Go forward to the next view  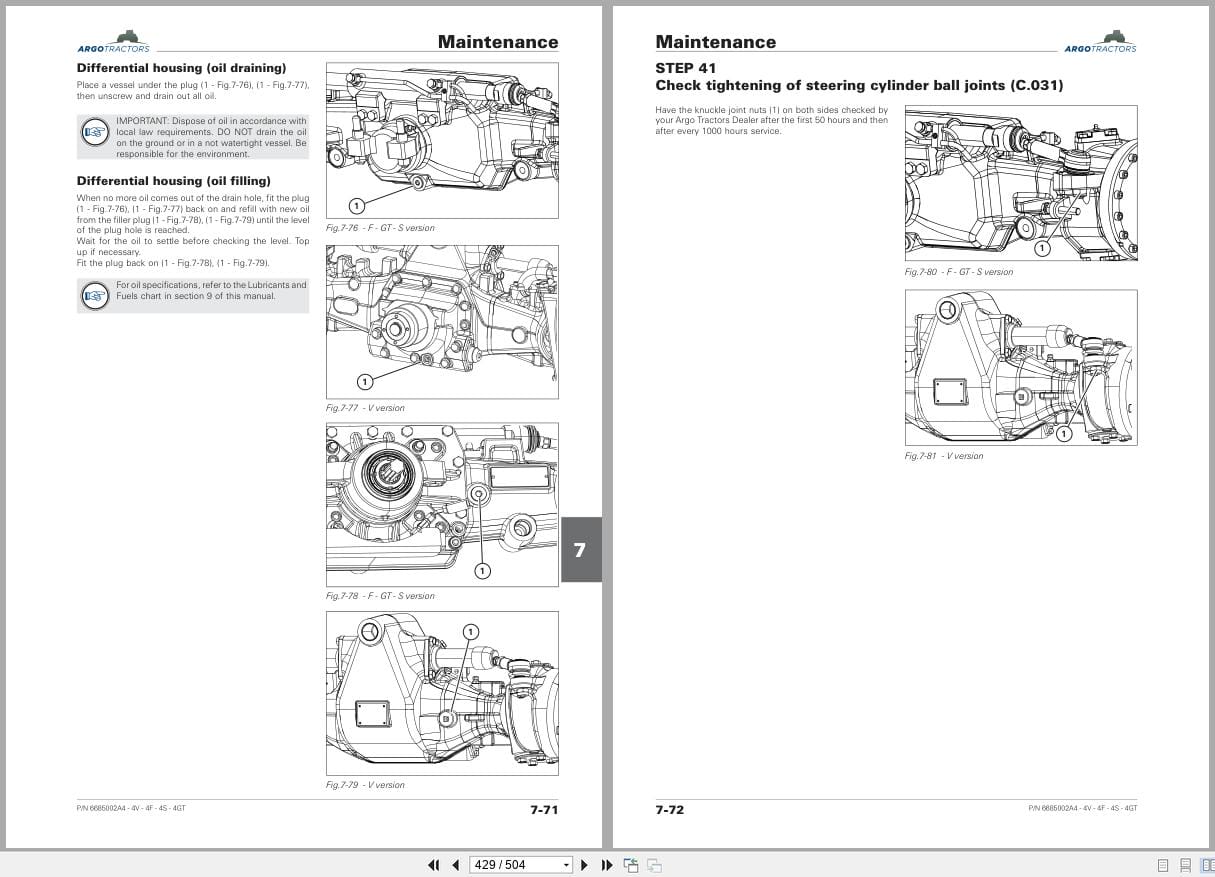pyautogui.click(x=654, y=865)
